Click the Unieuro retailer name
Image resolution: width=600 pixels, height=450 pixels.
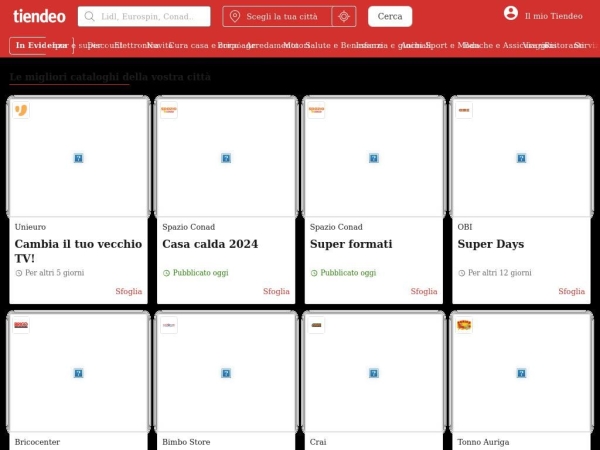pyautogui.click(x=30, y=227)
